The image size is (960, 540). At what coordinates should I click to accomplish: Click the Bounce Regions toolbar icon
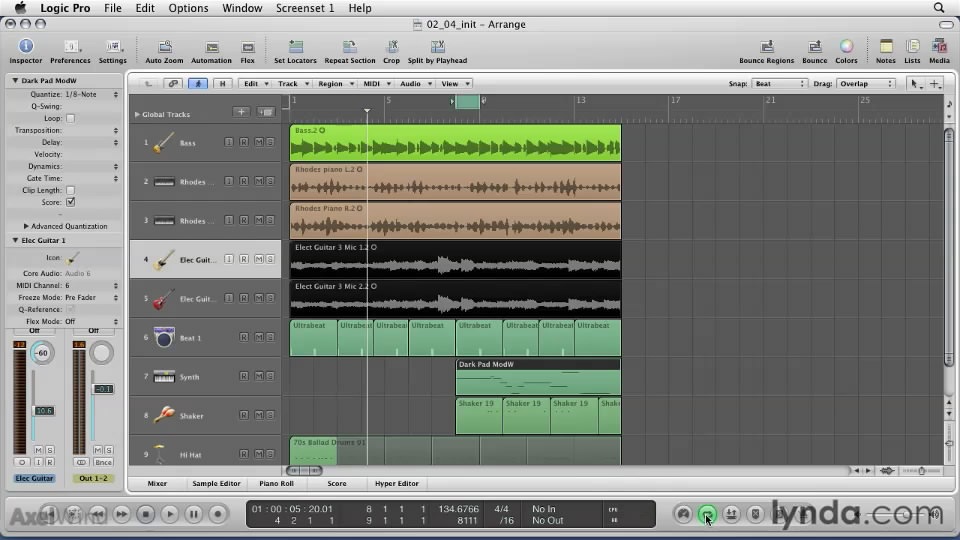click(766, 47)
